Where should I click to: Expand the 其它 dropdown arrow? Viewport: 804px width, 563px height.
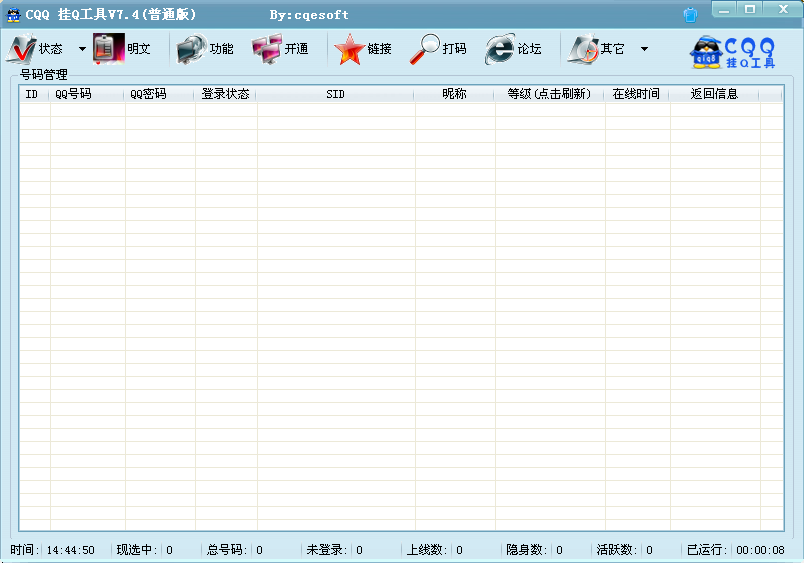[644, 49]
